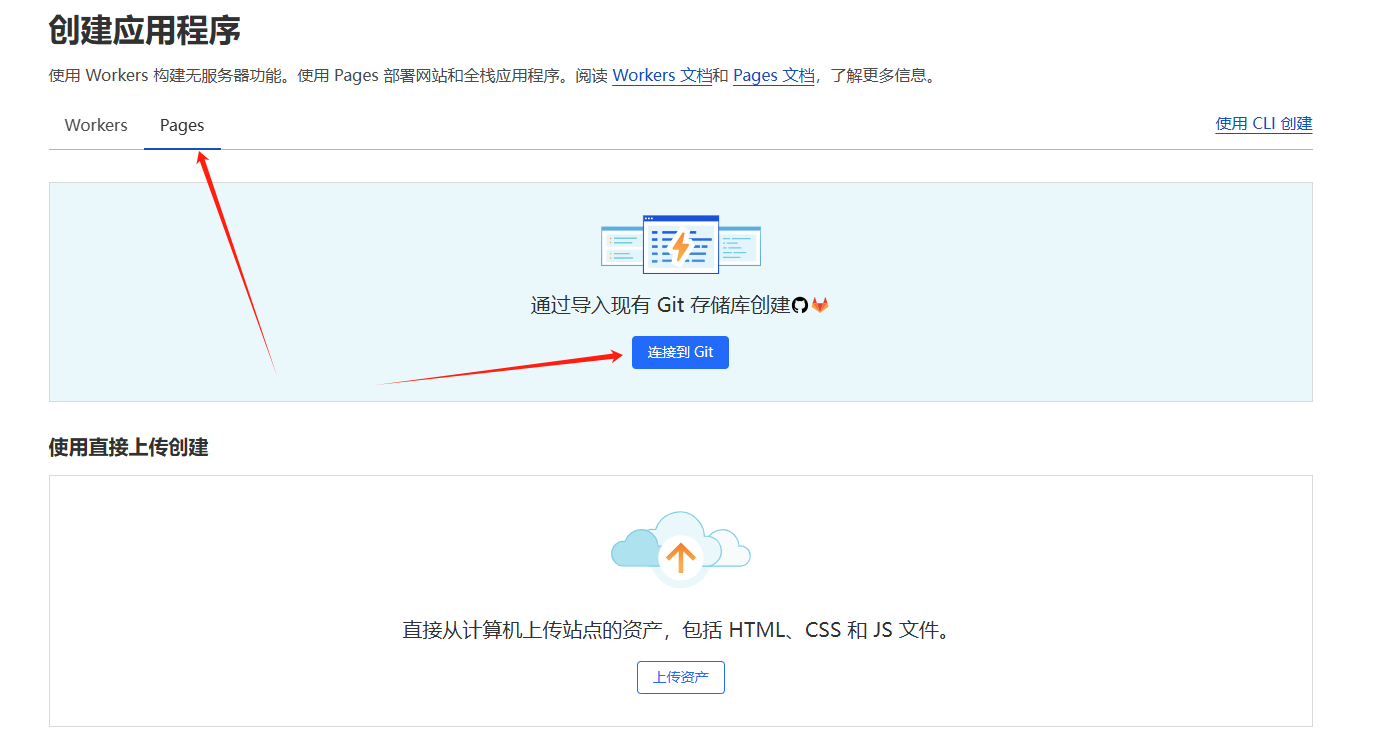1393x750 pixels.
Task: Switch to the Workers tab
Action: coord(96,126)
